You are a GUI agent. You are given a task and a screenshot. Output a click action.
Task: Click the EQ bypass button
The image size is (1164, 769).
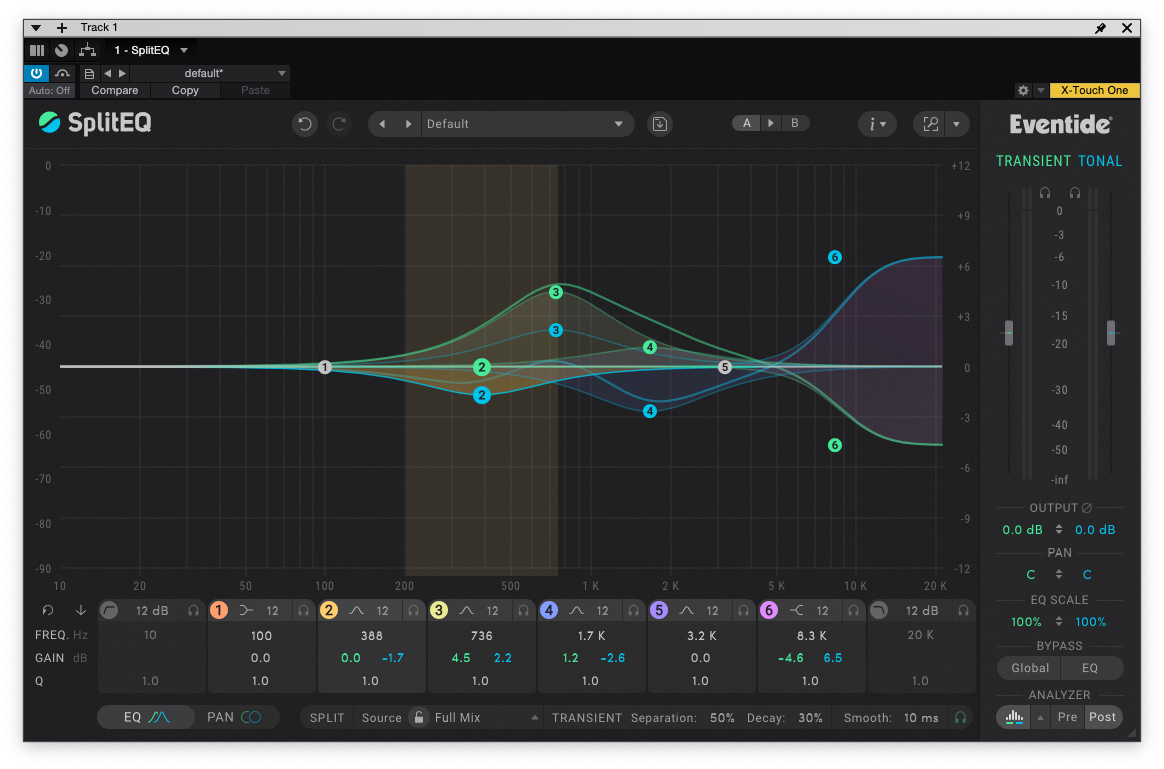pos(1090,668)
